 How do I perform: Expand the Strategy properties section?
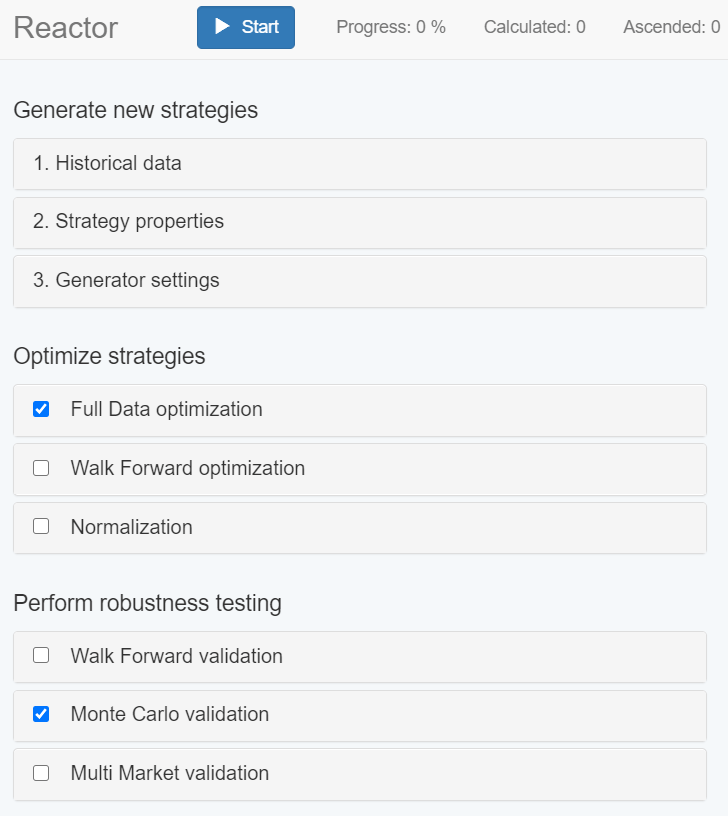click(x=129, y=222)
